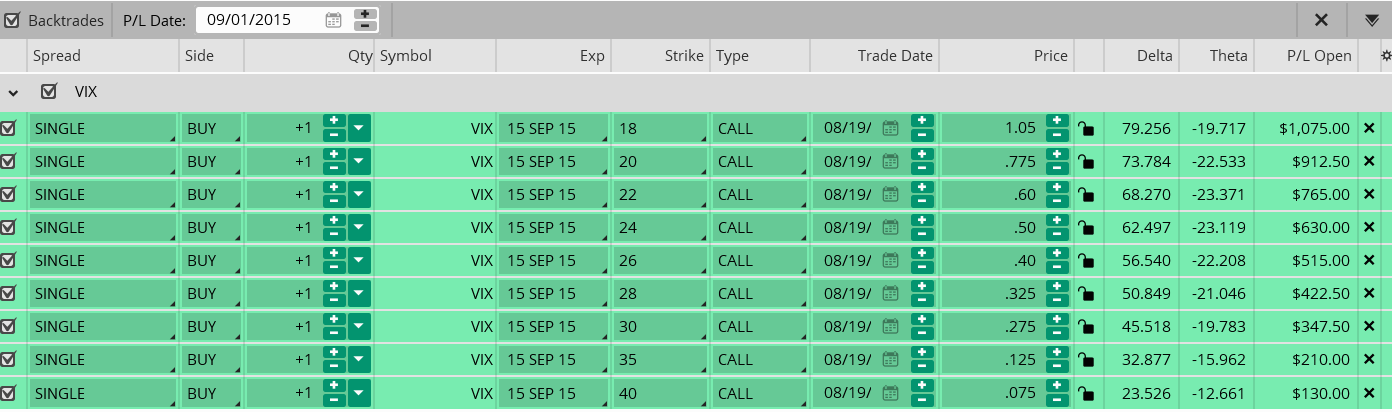This screenshot has width=1392, height=412.
Task: Uncheck the Backtrades checkbox
Action: [12, 20]
